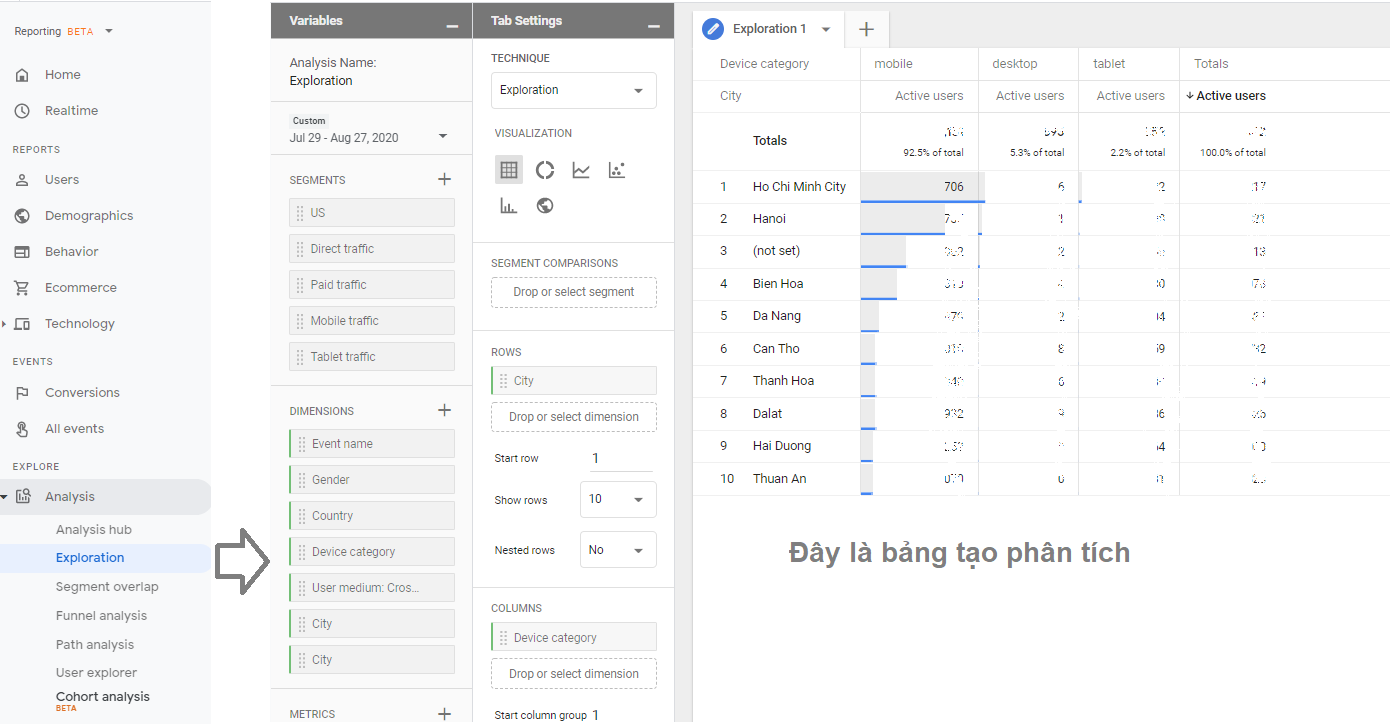1393x724 pixels.
Task: Click Drop or select segment box
Action: (574, 292)
